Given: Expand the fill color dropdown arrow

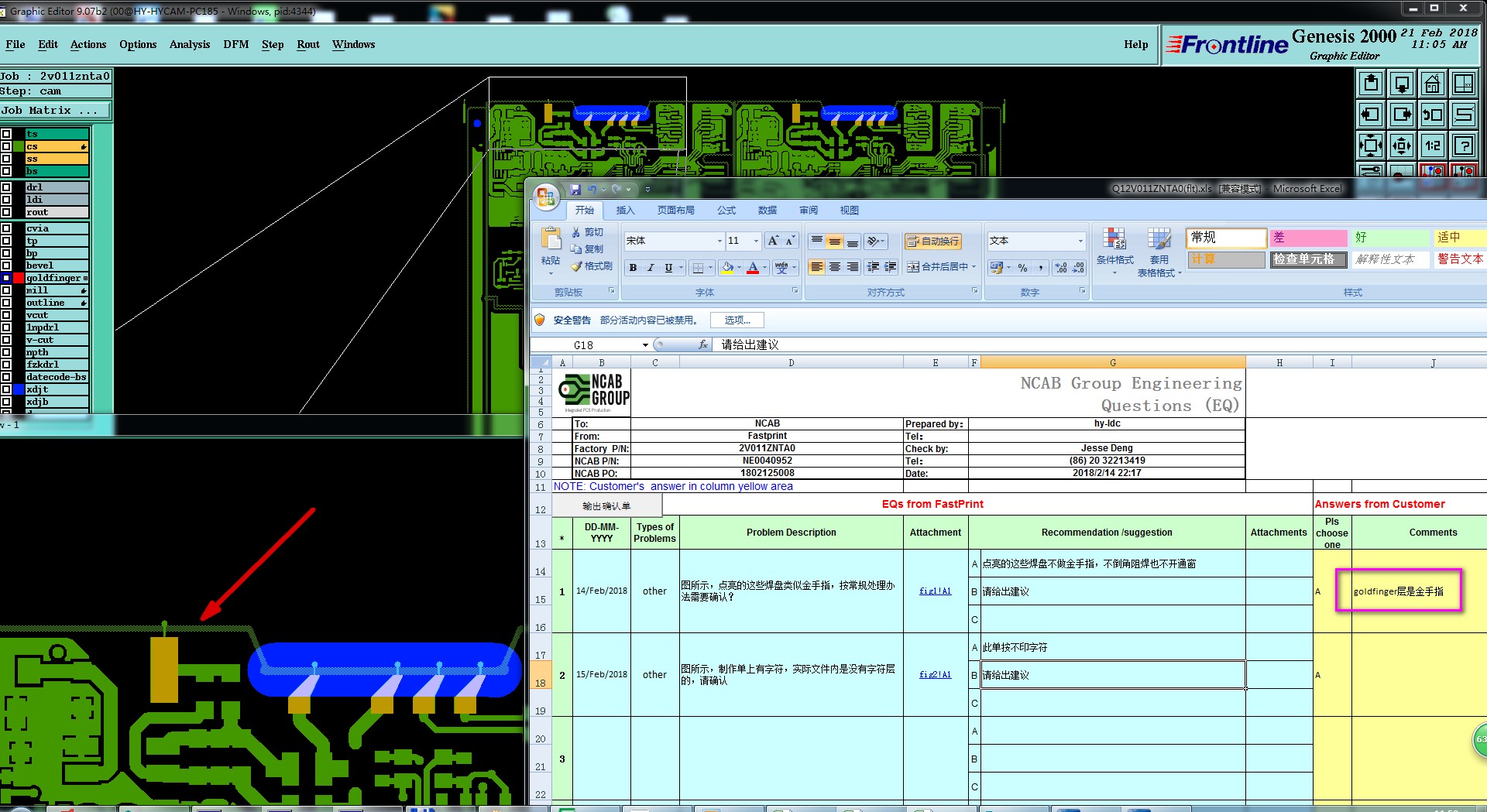Looking at the screenshot, I should (740, 268).
